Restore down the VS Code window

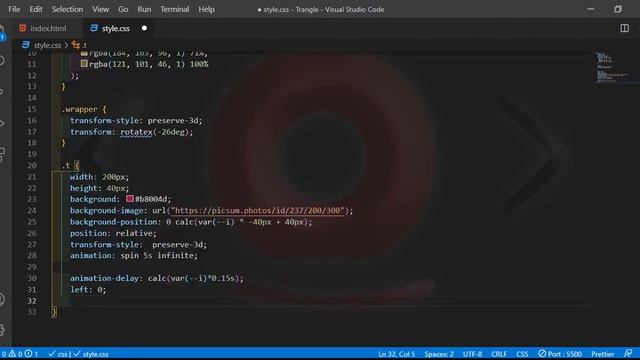point(618,9)
